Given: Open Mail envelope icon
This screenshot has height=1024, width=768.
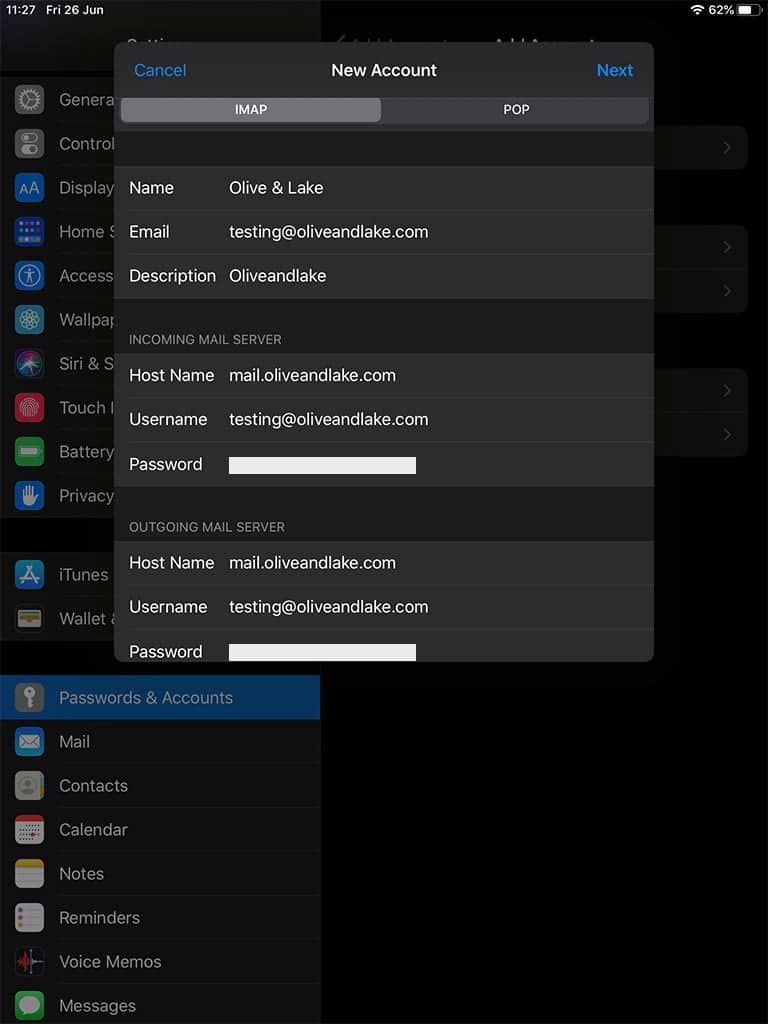Looking at the screenshot, I should coord(29,742).
